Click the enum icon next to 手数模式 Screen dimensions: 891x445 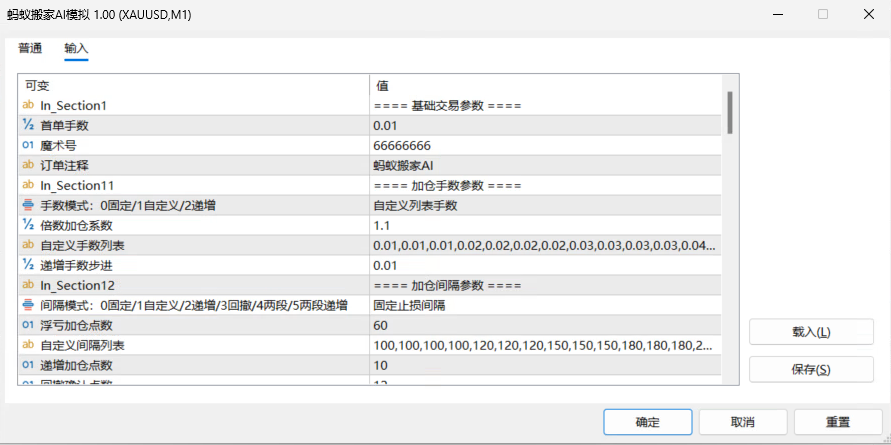click(28, 206)
